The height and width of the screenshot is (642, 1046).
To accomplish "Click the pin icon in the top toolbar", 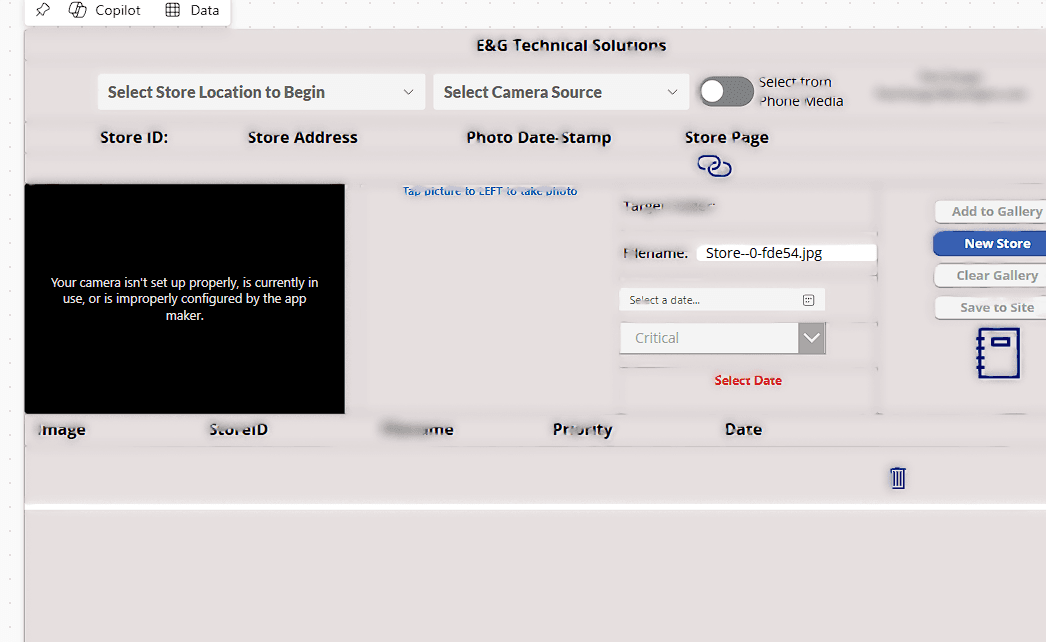I will 42,10.
